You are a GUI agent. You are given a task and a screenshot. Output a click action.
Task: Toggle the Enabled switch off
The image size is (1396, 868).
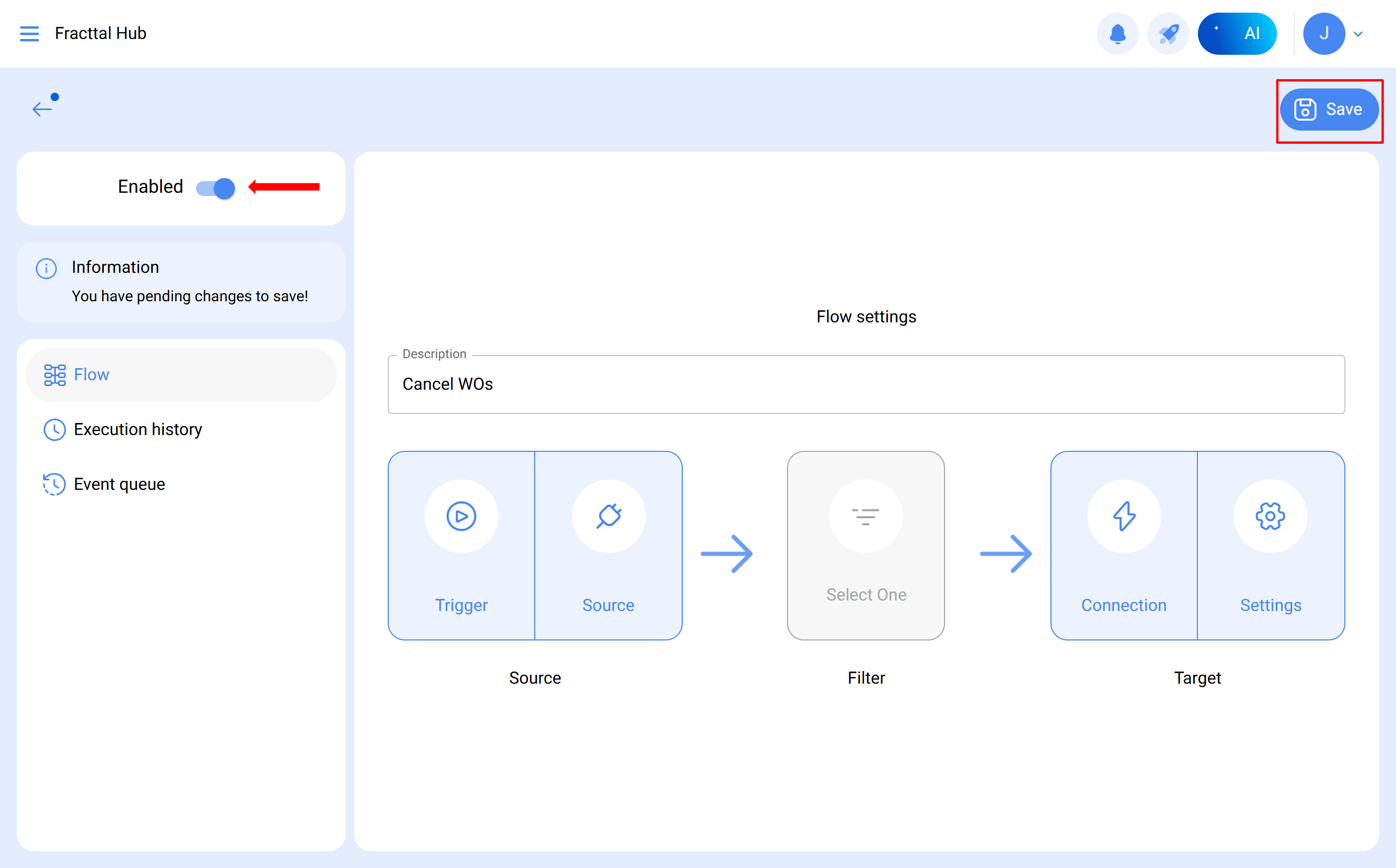click(216, 188)
